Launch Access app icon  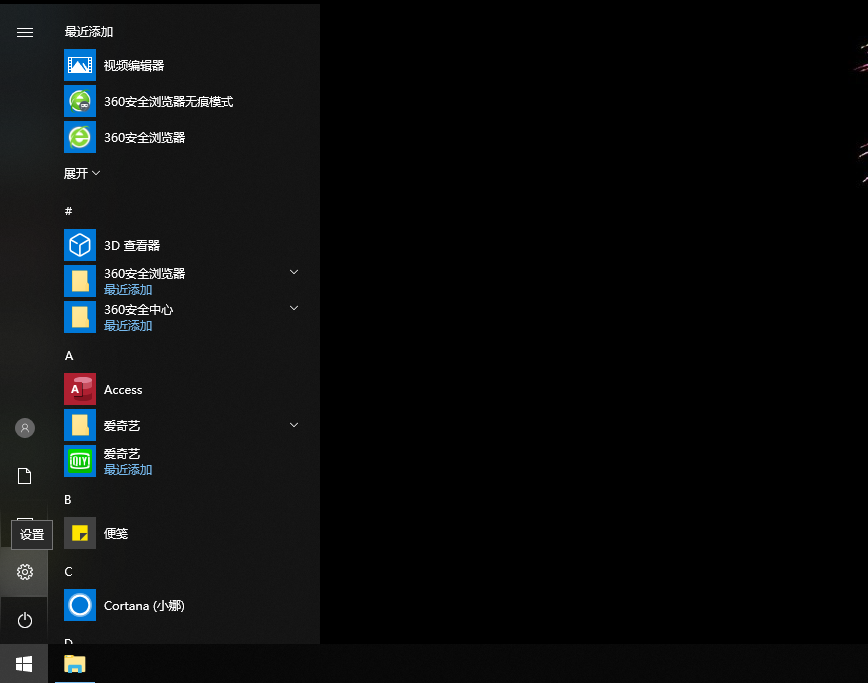(80, 389)
